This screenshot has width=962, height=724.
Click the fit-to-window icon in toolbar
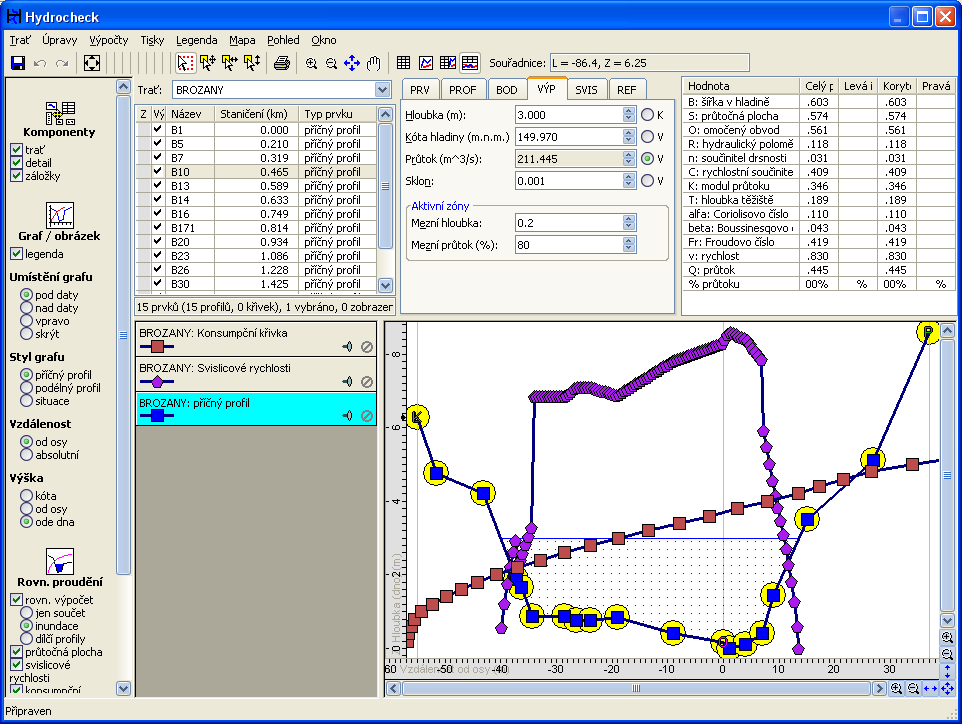[x=92, y=63]
